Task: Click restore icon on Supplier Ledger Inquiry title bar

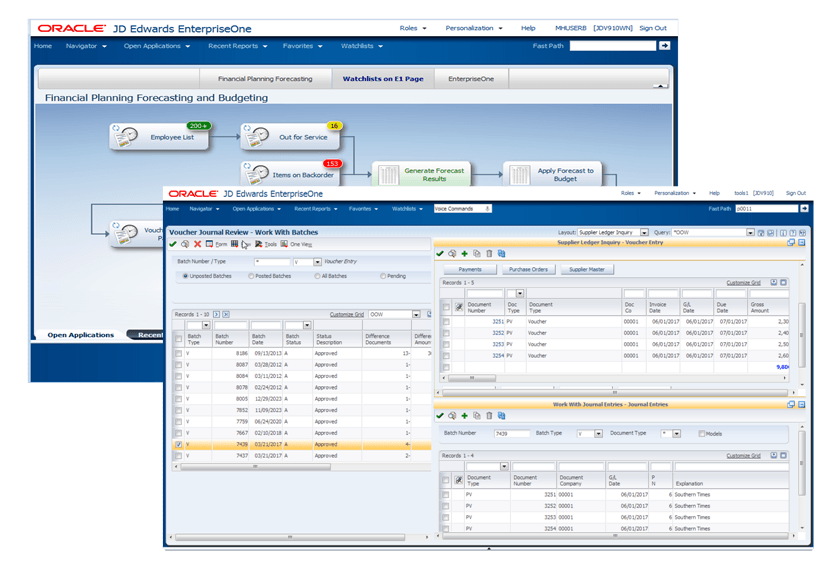Action: [791, 243]
